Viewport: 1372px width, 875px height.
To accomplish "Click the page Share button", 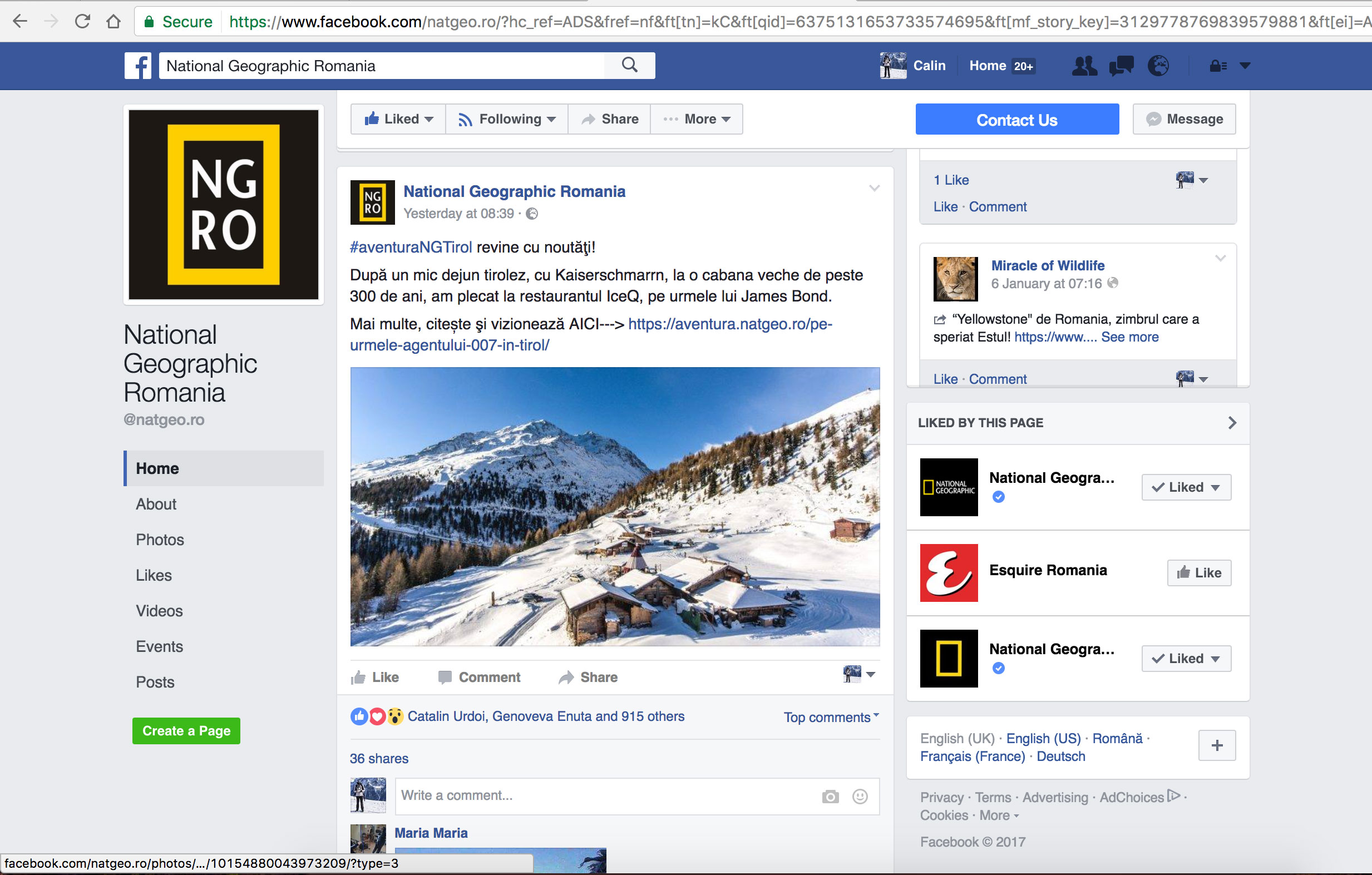I will coord(609,119).
